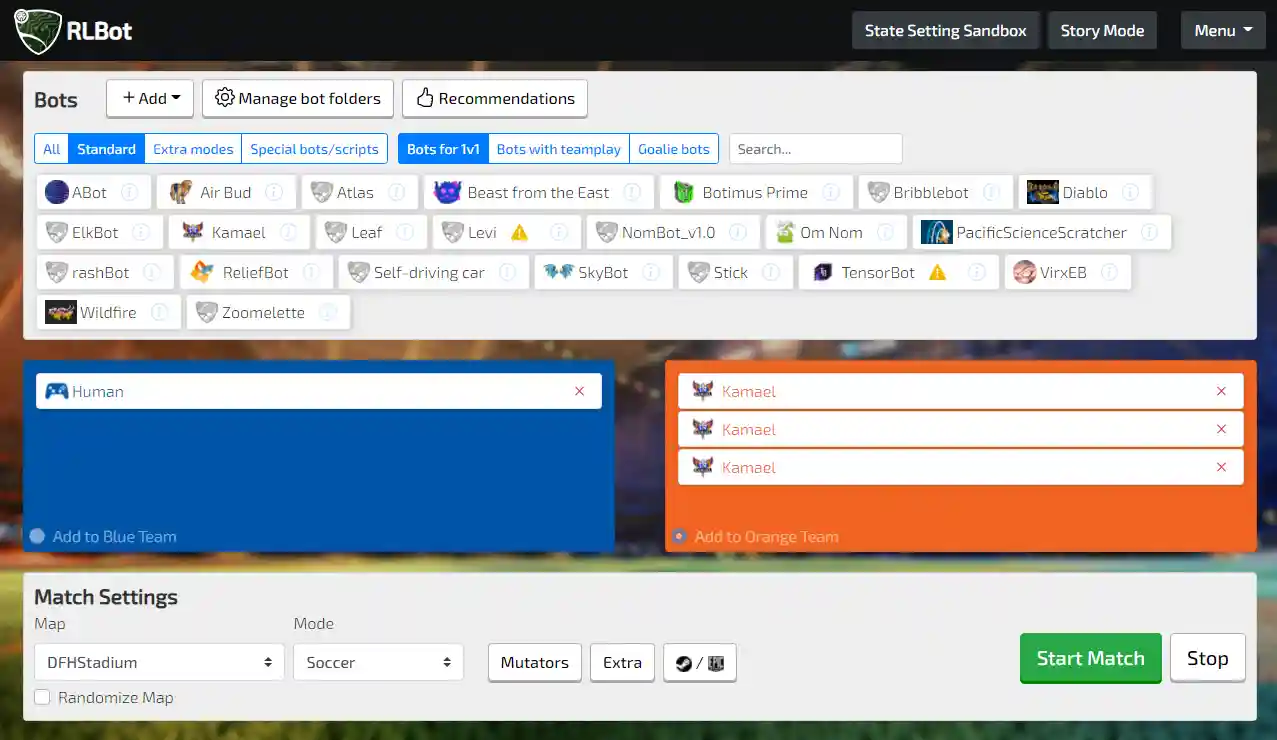Remove first Kamael from Orange team

point(1221,391)
